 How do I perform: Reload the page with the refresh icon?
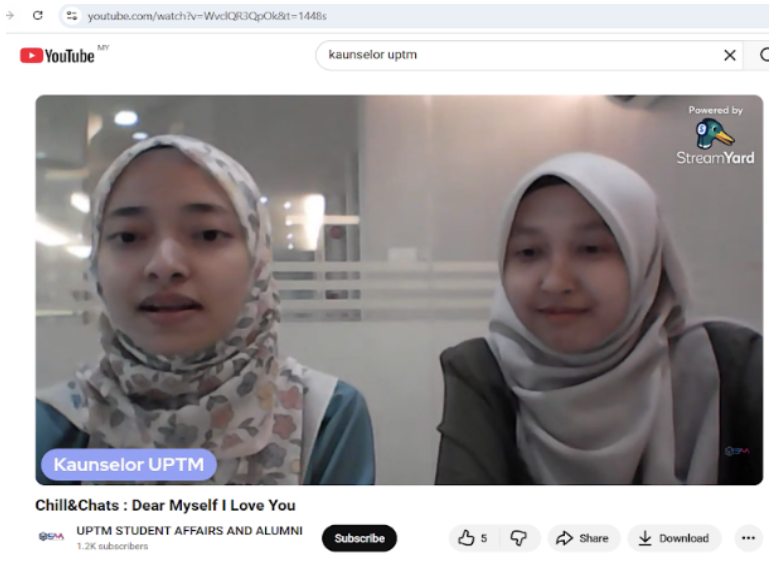[38, 16]
